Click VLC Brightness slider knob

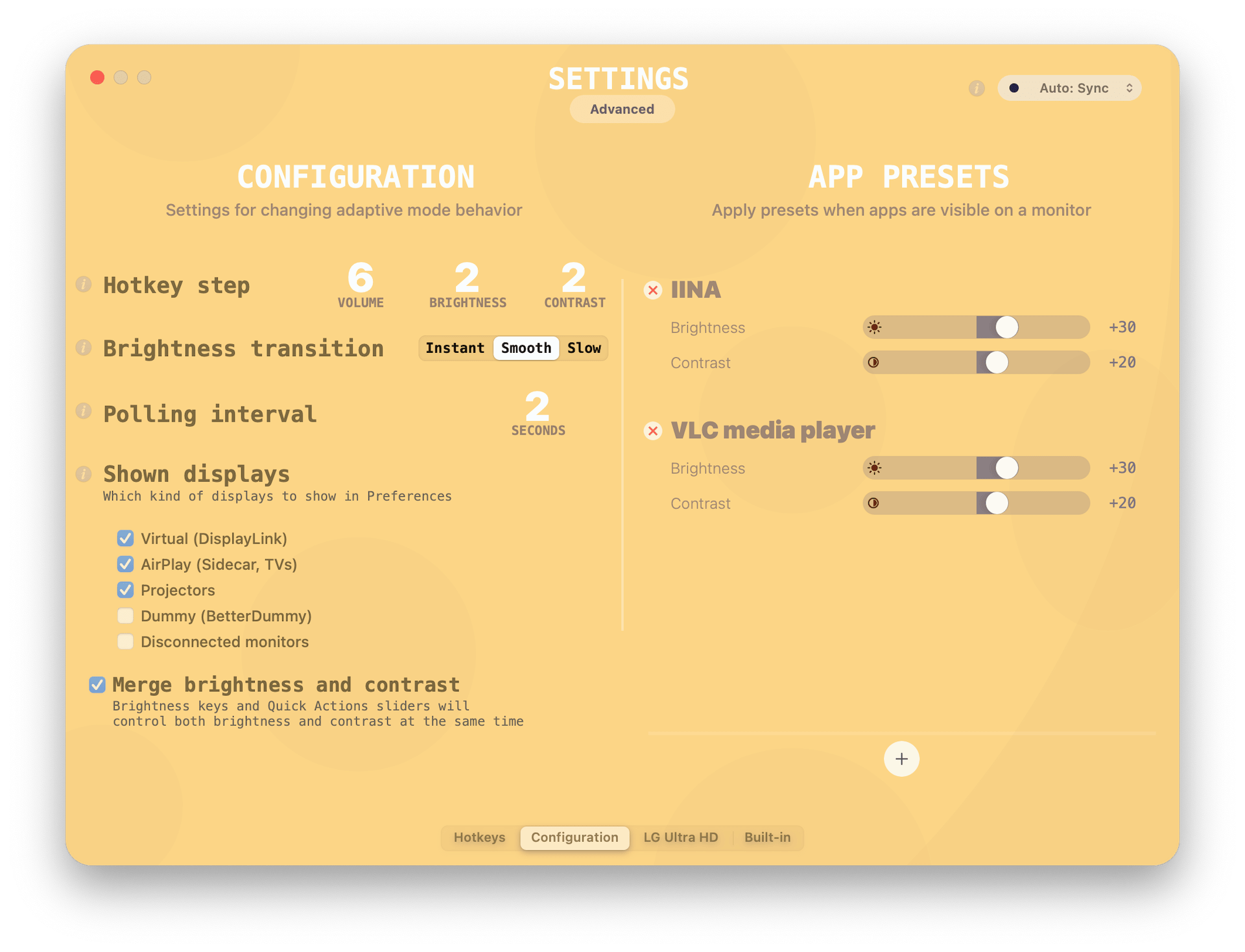point(1006,468)
